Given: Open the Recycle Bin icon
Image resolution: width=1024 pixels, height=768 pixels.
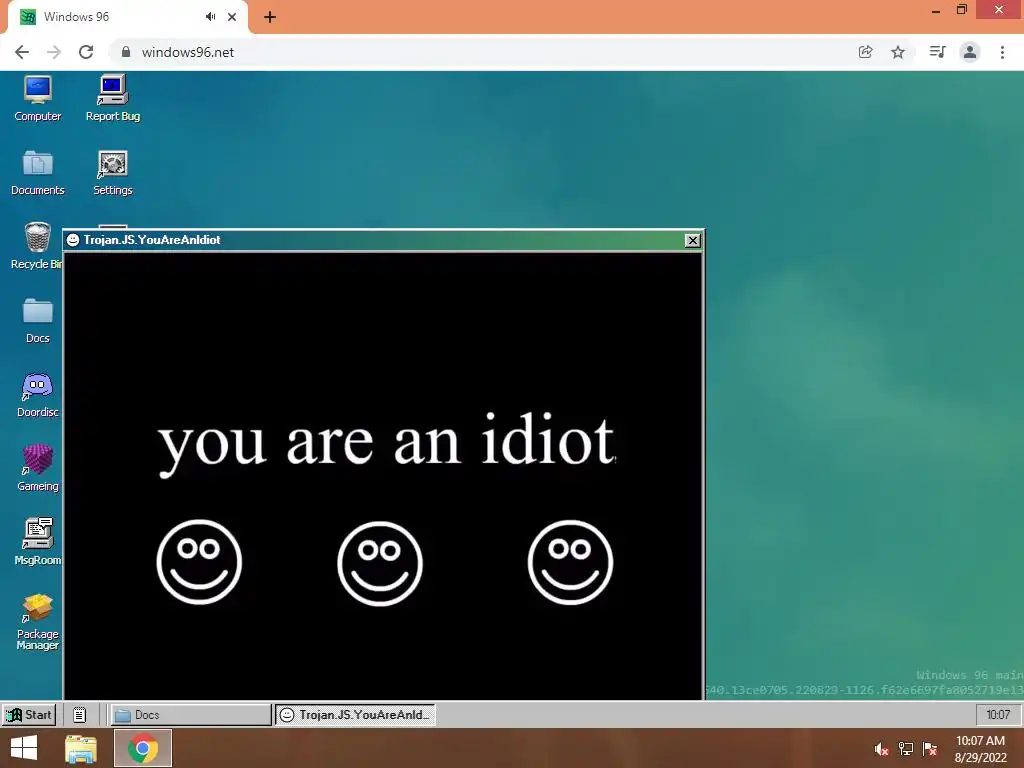Looking at the screenshot, I should click(x=37, y=246).
